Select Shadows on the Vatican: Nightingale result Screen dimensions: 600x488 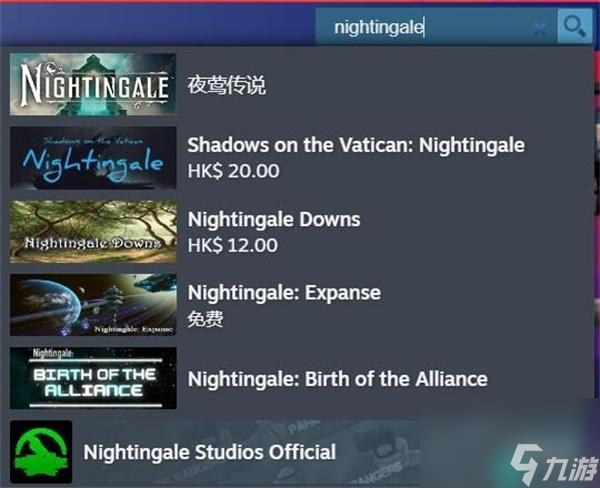click(x=356, y=145)
